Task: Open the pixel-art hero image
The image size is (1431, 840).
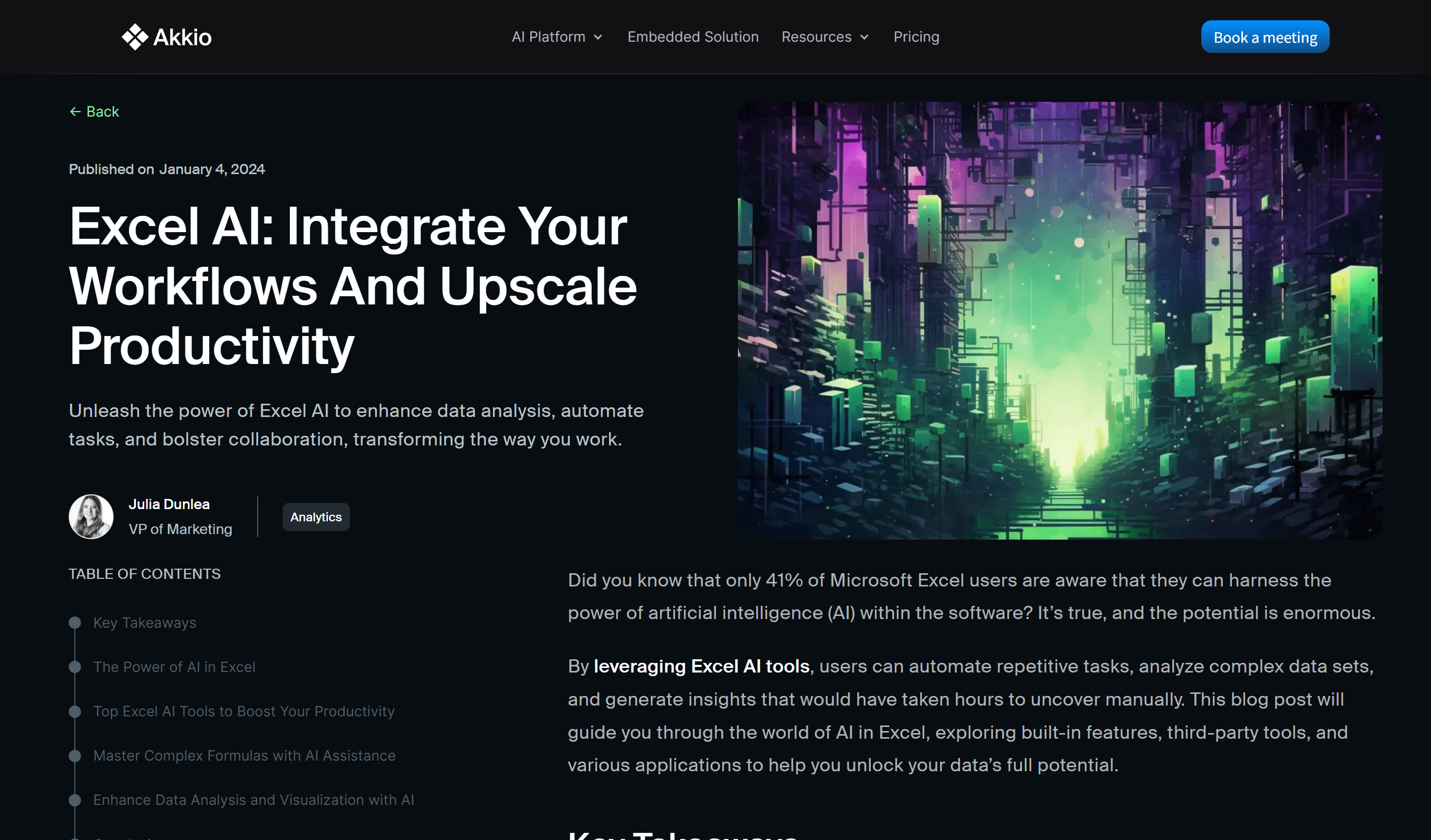Action: pyautogui.click(x=1060, y=321)
